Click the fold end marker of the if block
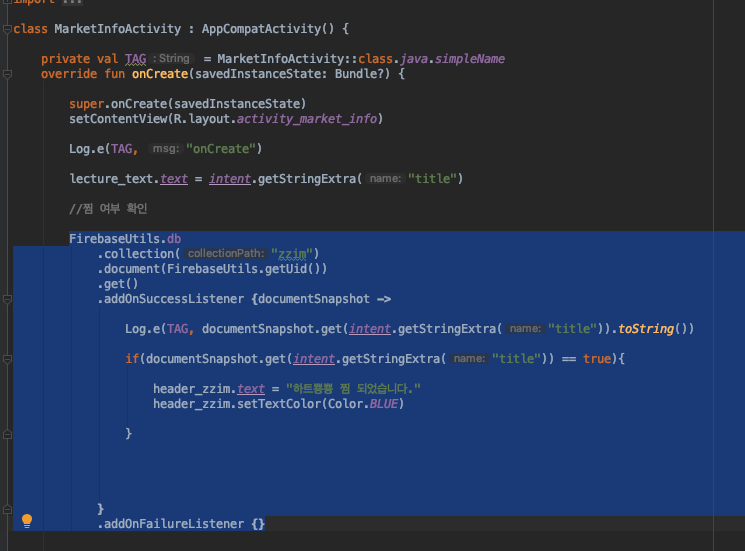The height and width of the screenshot is (551, 745). [x=7, y=434]
